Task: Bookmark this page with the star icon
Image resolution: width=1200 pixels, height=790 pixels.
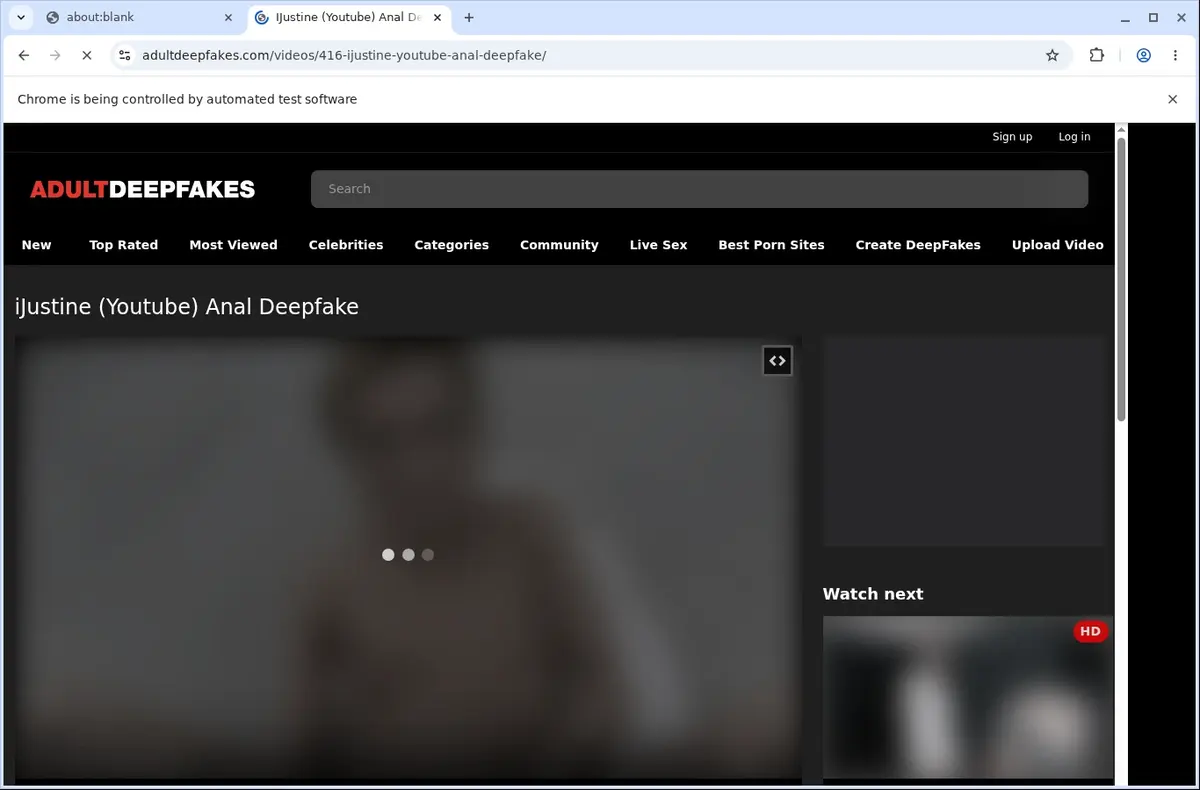Action: pos(1052,55)
